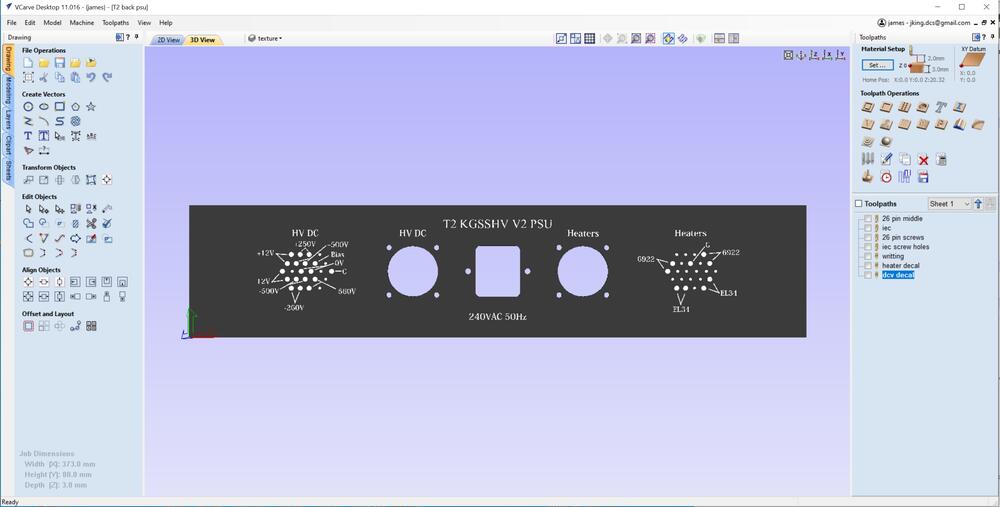Move toolpath up with the arrow button
The height and width of the screenshot is (507, 1000).
[x=979, y=204]
